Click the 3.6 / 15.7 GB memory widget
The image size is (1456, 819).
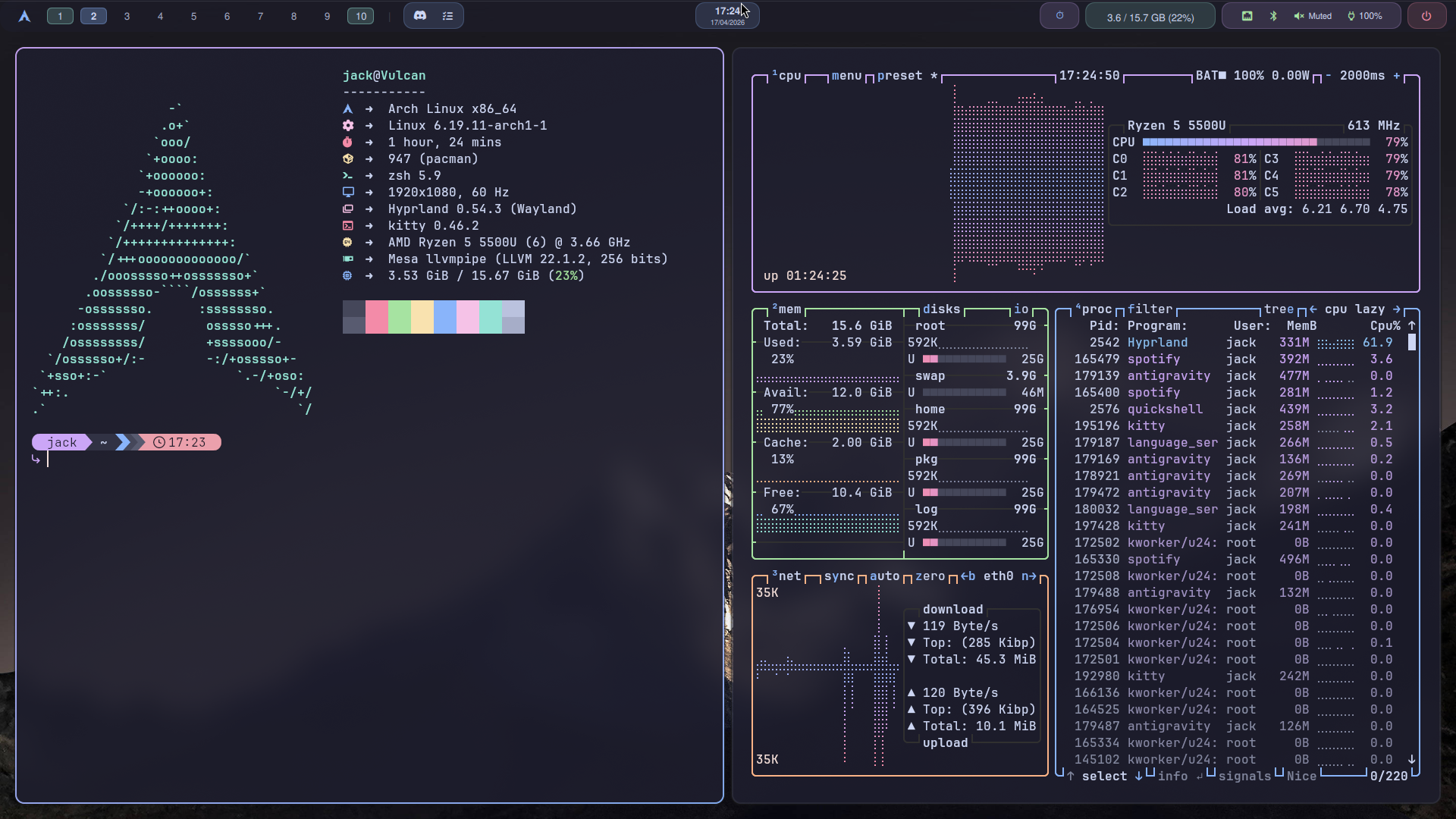(x=1150, y=17)
